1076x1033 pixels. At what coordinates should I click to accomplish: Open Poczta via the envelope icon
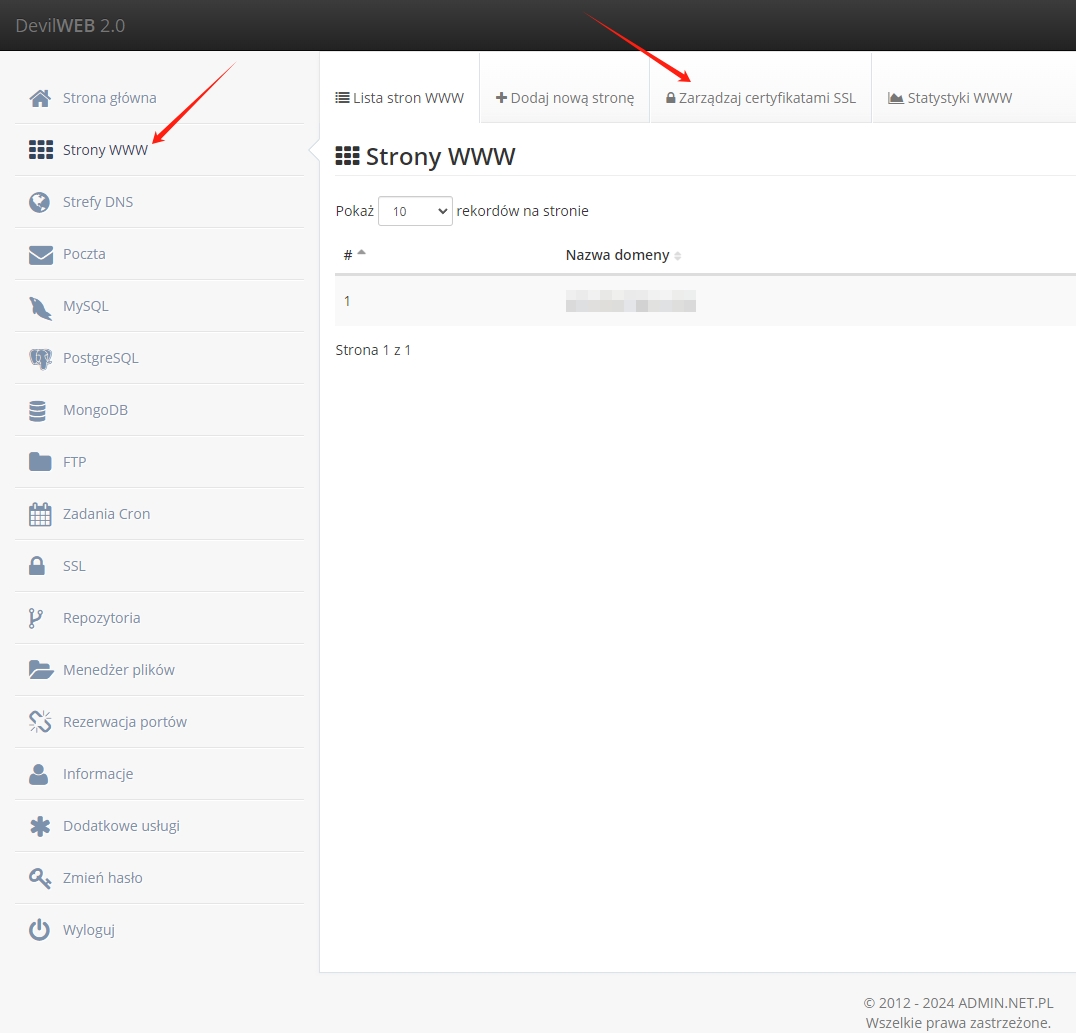40,254
